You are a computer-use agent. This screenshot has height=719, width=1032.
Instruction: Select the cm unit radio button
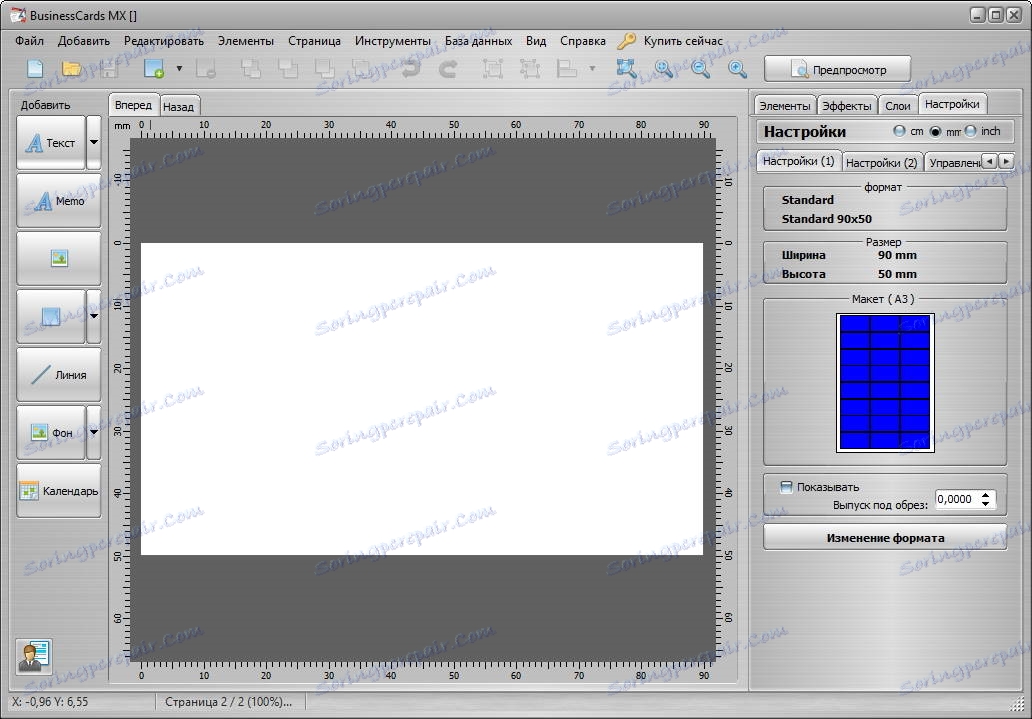(900, 131)
